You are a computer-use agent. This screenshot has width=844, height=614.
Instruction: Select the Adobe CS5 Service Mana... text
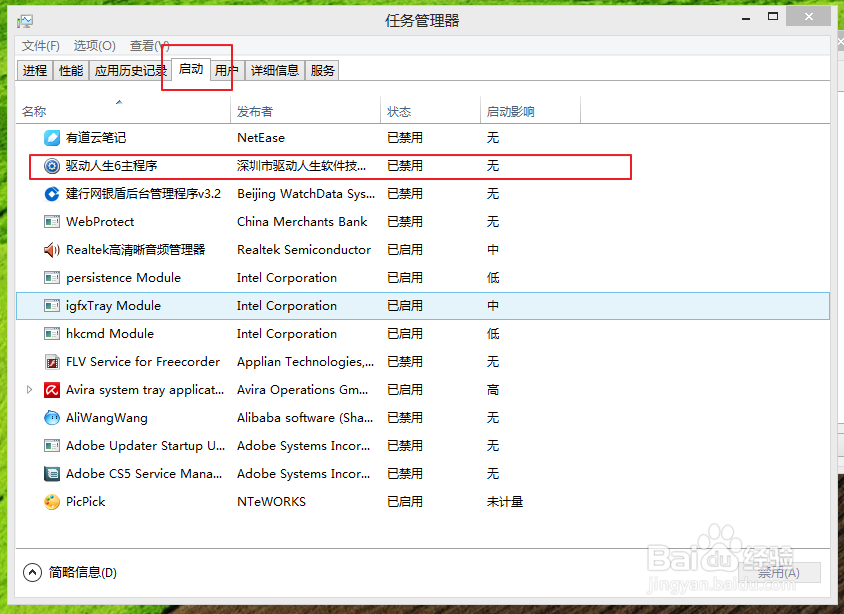[x=144, y=474]
